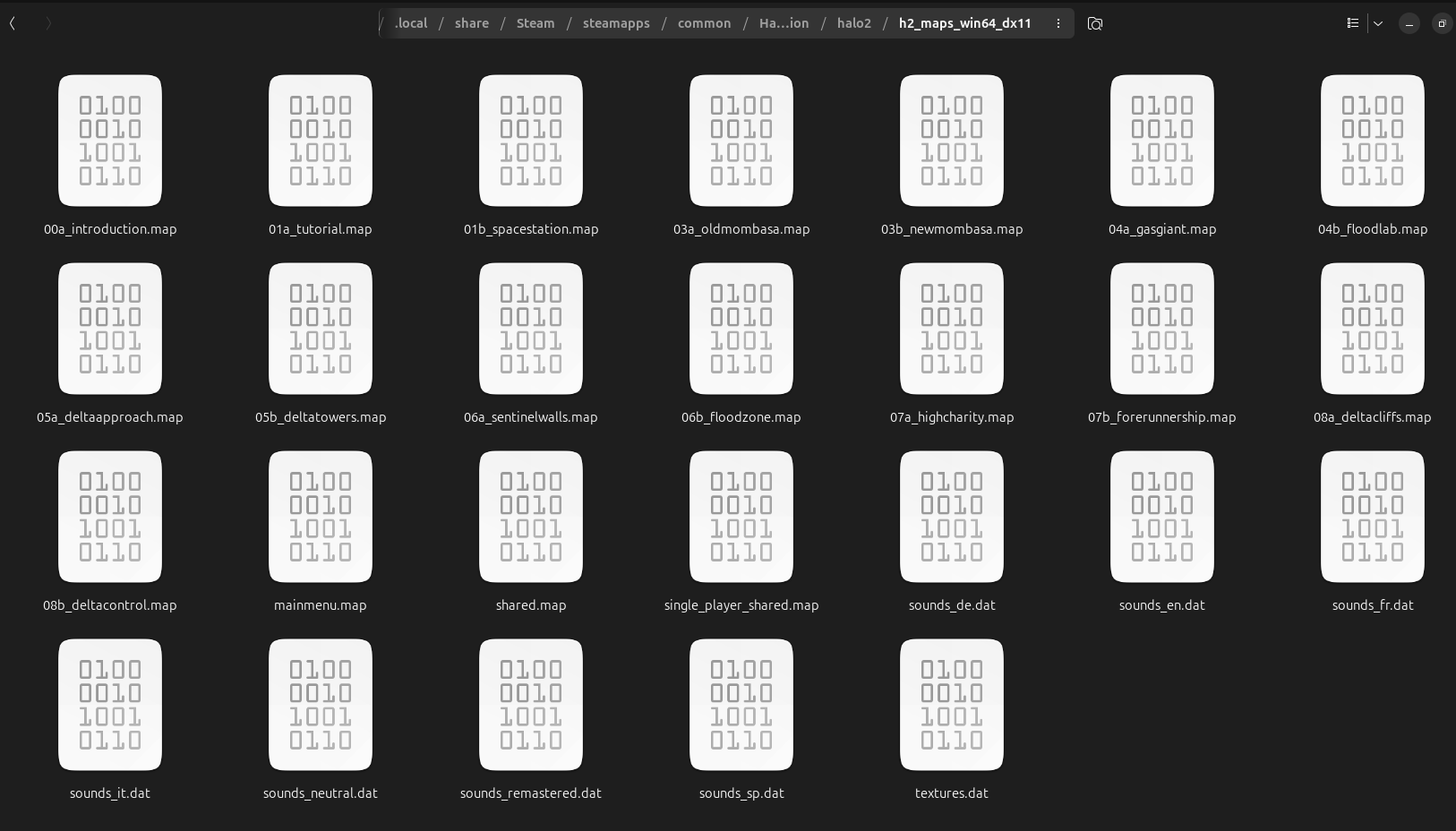Select 06a_sentinelwalls.map file icon
The height and width of the screenshot is (831, 1456).
[531, 329]
